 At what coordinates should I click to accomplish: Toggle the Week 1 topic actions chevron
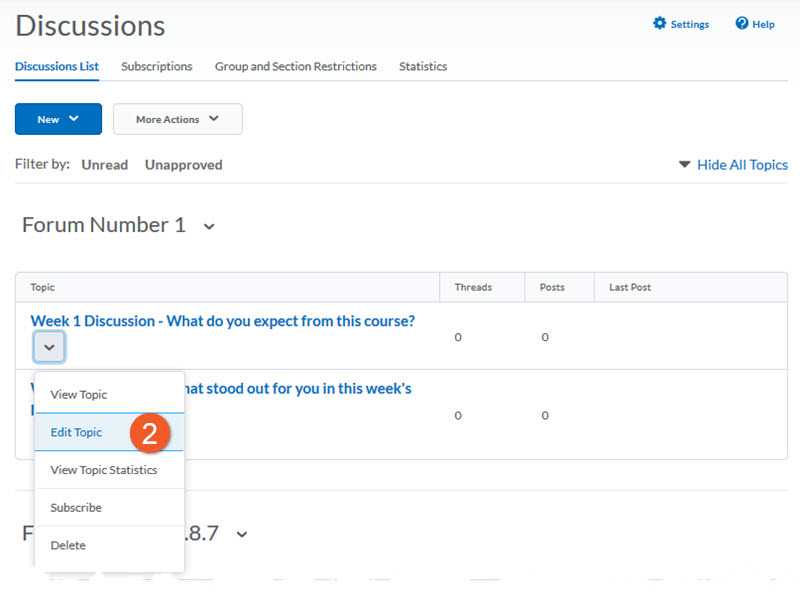49,347
